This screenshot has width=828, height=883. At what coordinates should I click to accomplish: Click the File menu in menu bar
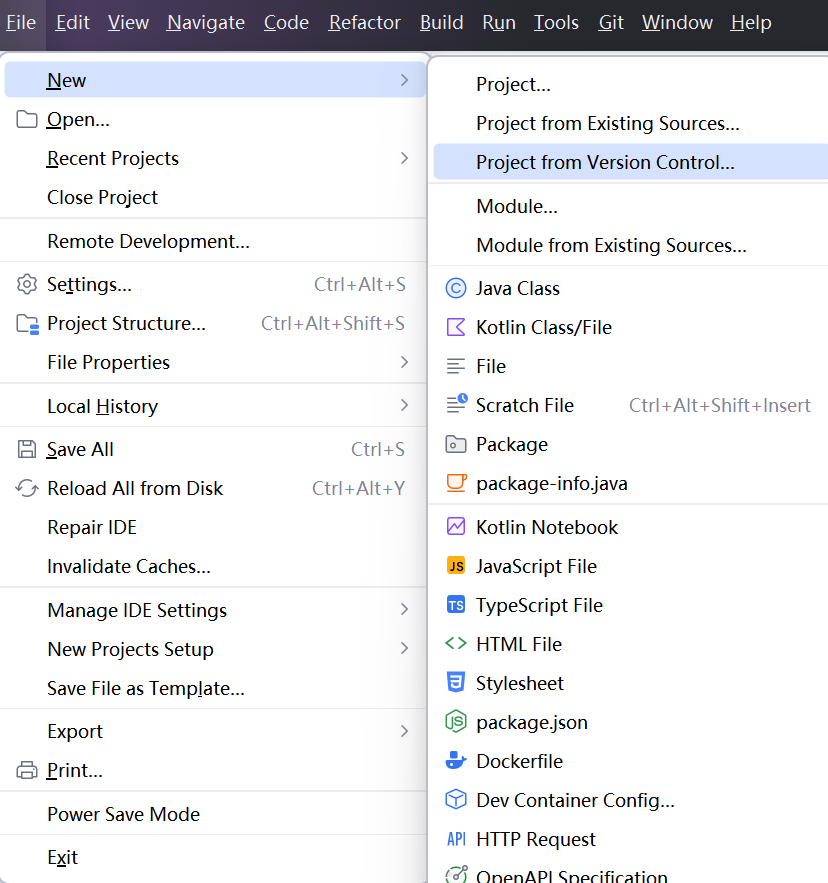point(21,23)
